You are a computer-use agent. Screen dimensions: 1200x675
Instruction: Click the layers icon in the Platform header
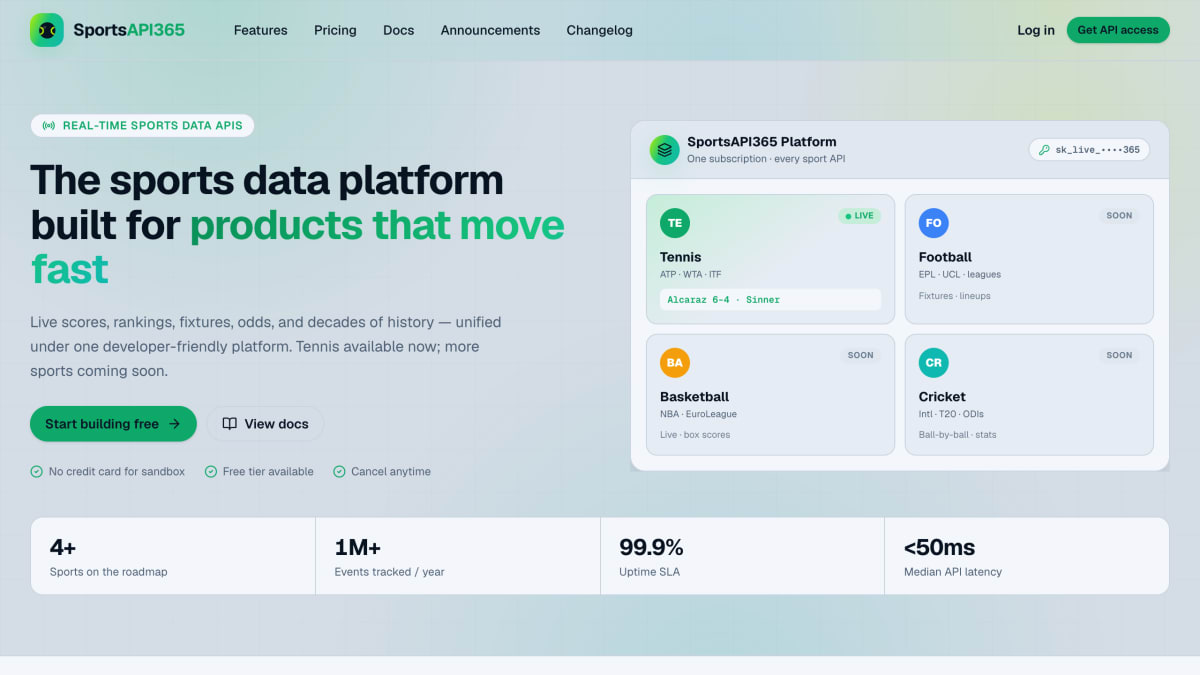665,150
